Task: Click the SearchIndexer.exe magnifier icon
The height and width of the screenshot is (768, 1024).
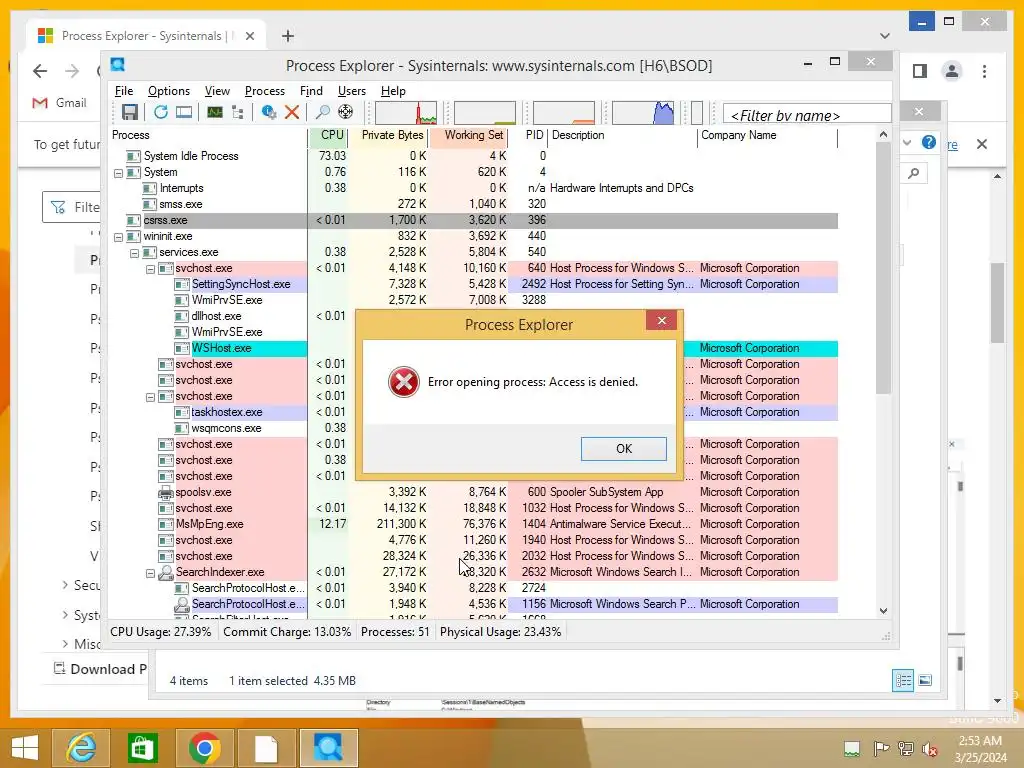Action: pyautogui.click(x=166, y=573)
